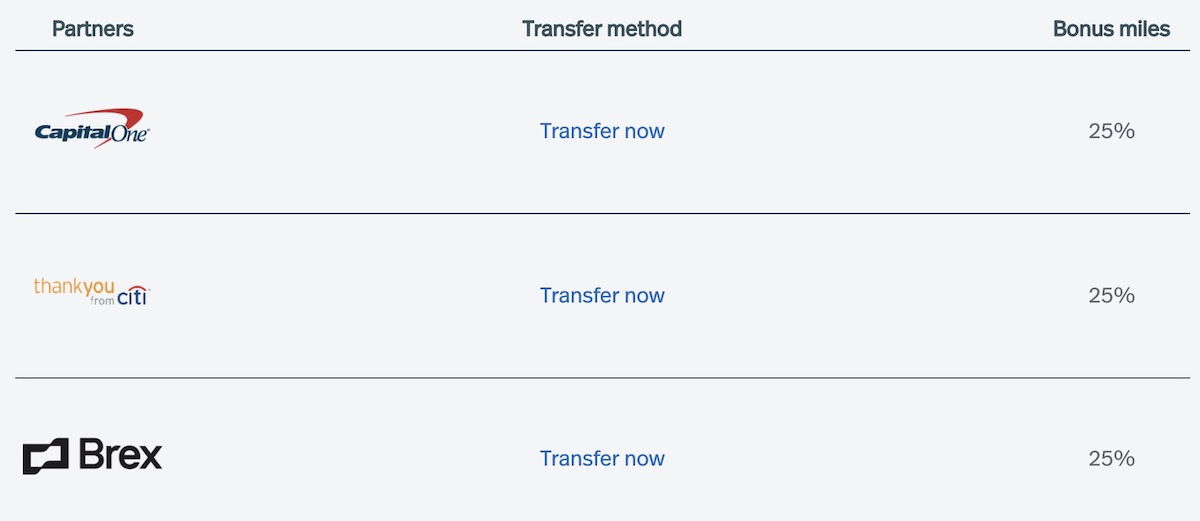Click the Brex bracket icon mark
This screenshot has height=521, width=1200.
(45, 456)
